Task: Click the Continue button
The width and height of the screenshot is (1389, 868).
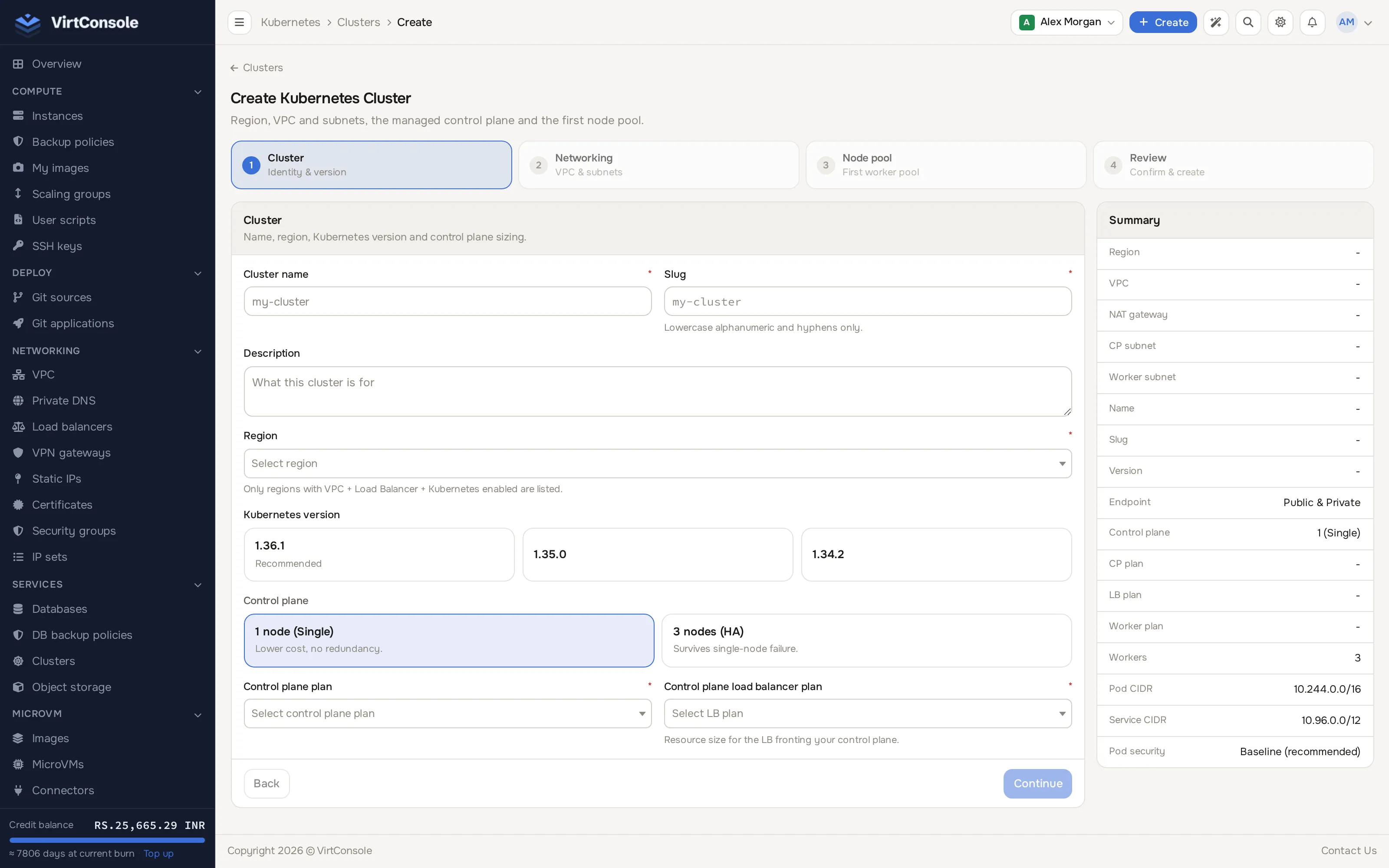Action: (x=1038, y=784)
